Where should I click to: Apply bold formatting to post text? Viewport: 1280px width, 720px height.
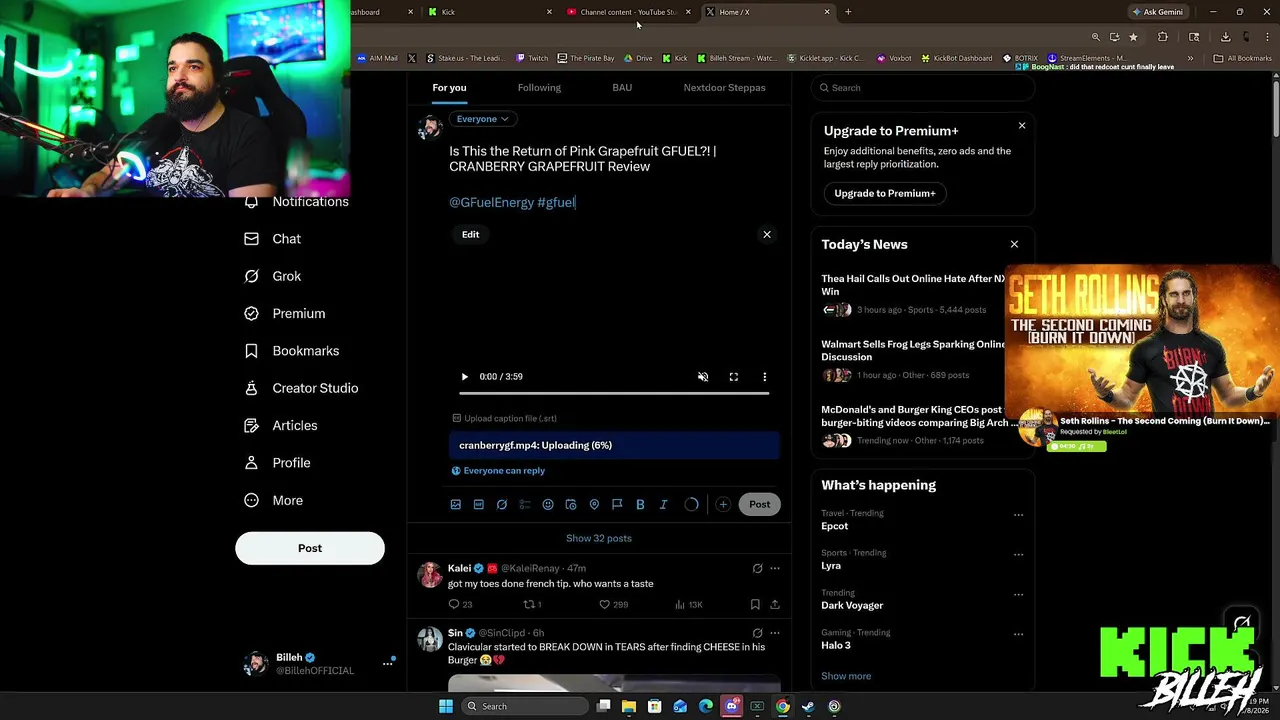[x=640, y=505]
